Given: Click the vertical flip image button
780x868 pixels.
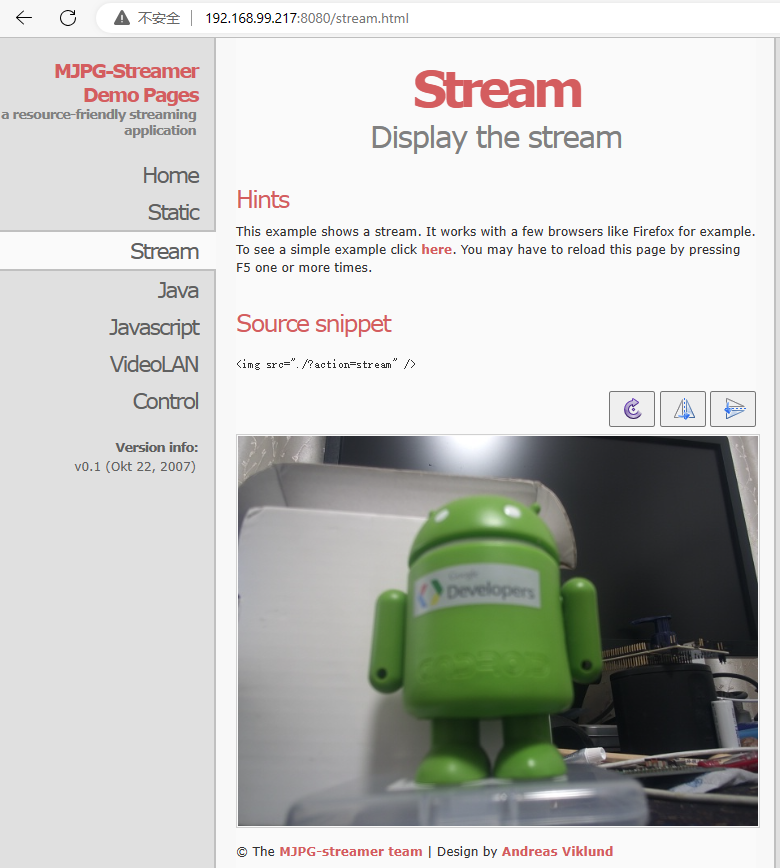Looking at the screenshot, I should [x=733, y=409].
